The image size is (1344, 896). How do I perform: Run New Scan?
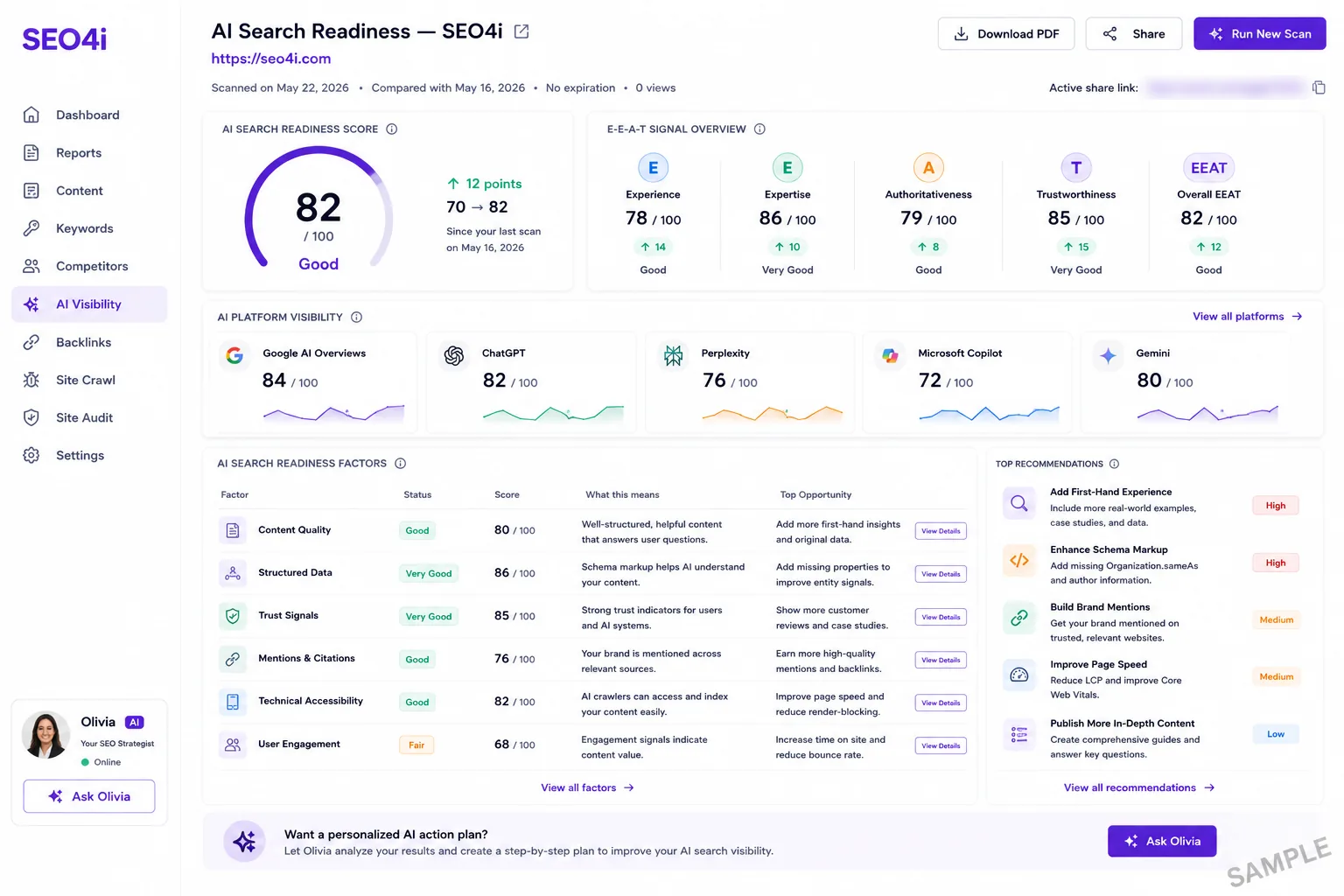click(1260, 33)
